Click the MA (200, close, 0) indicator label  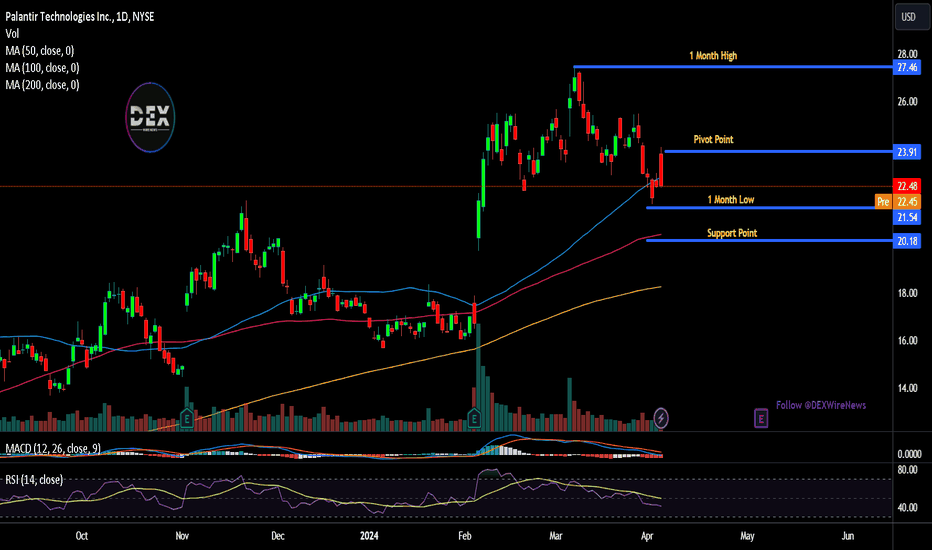(42, 85)
